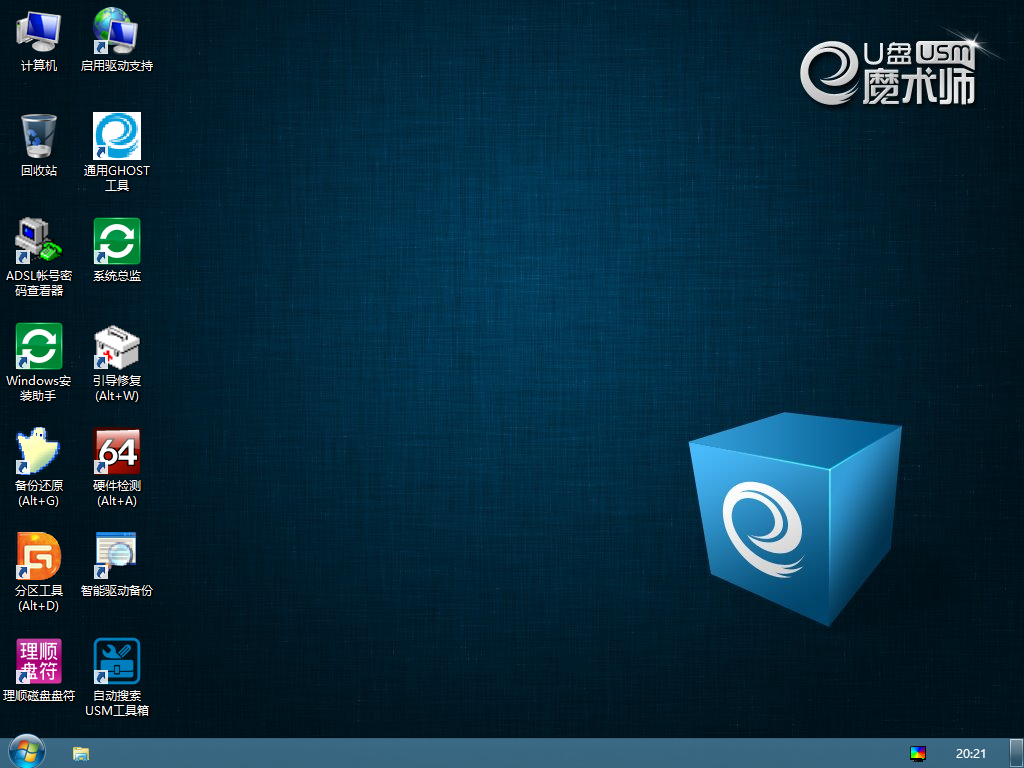Click the 20:21 taskbar clock
1024x768 pixels.
click(x=970, y=754)
